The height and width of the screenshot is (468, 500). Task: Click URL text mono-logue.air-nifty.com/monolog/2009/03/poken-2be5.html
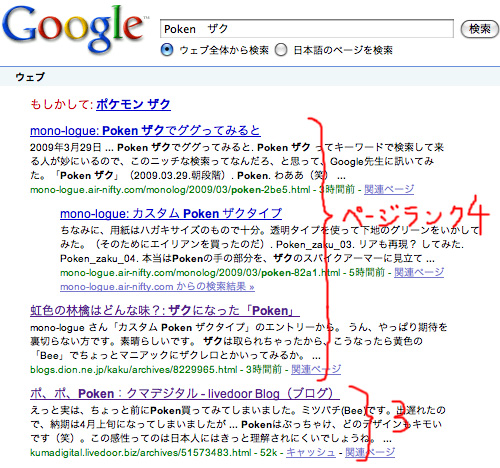(x=170, y=190)
